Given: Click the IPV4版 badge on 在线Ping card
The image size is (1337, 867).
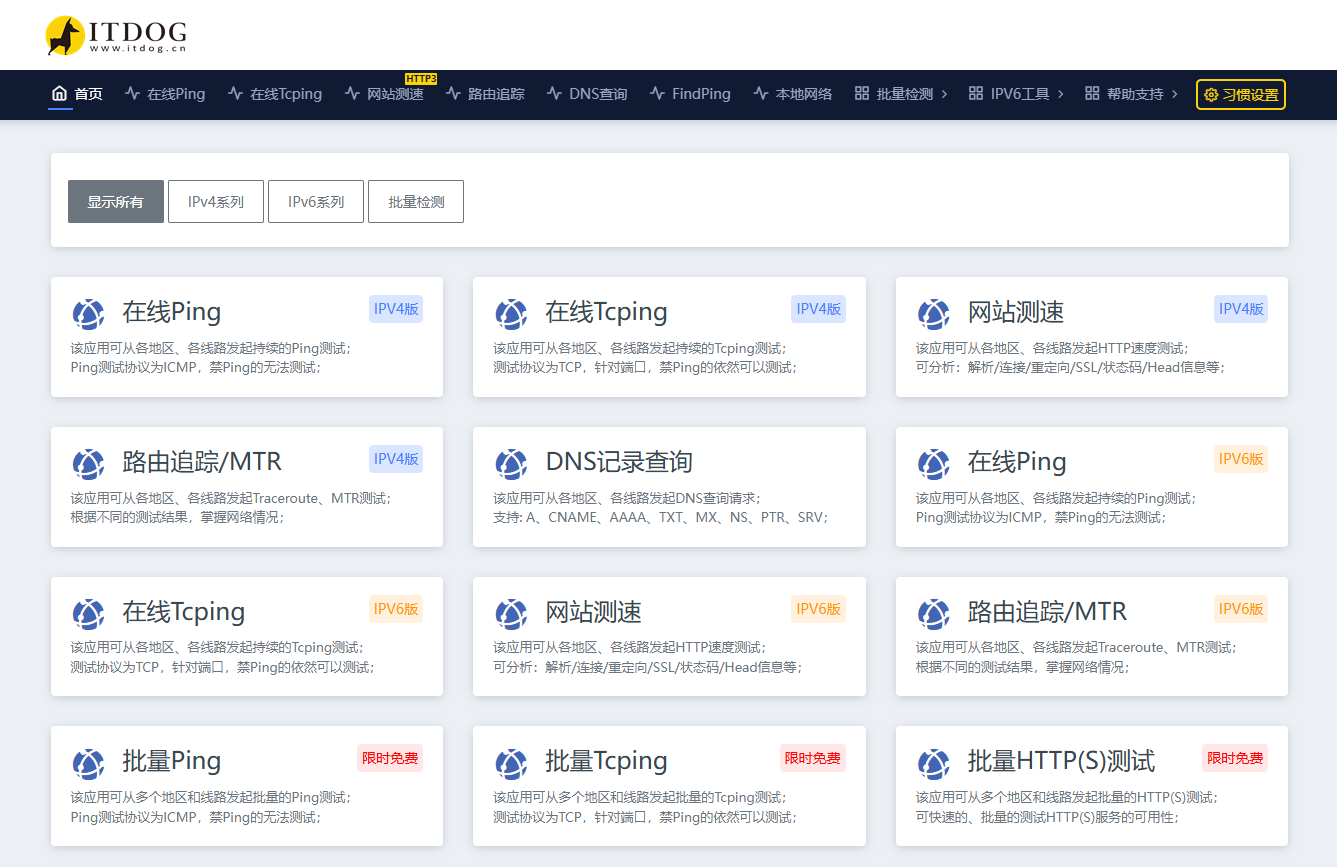Looking at the screenshot, I should pyautogui.click(x=396, y=309).
